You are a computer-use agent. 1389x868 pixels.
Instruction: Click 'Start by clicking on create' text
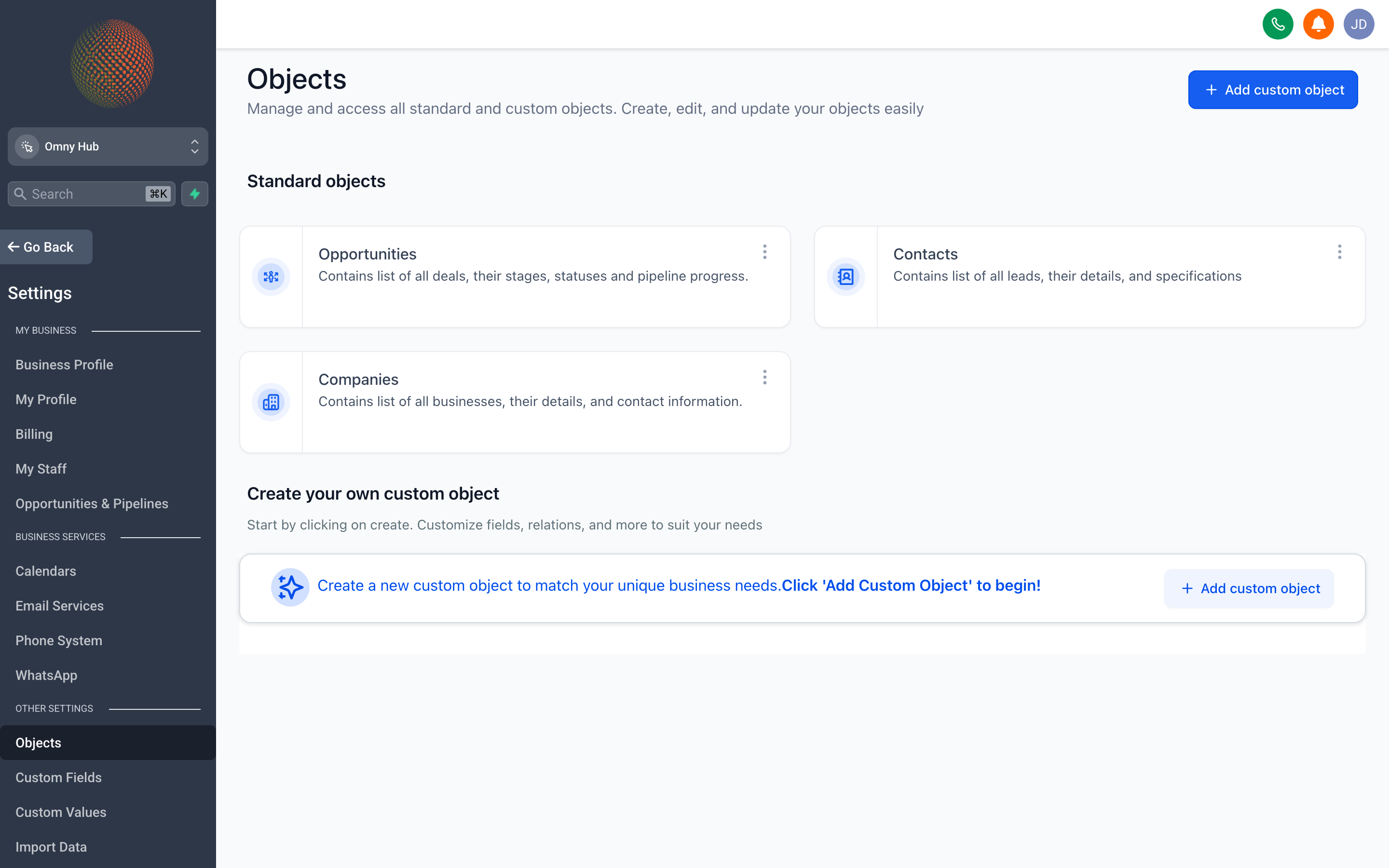(x=504, y=525)
